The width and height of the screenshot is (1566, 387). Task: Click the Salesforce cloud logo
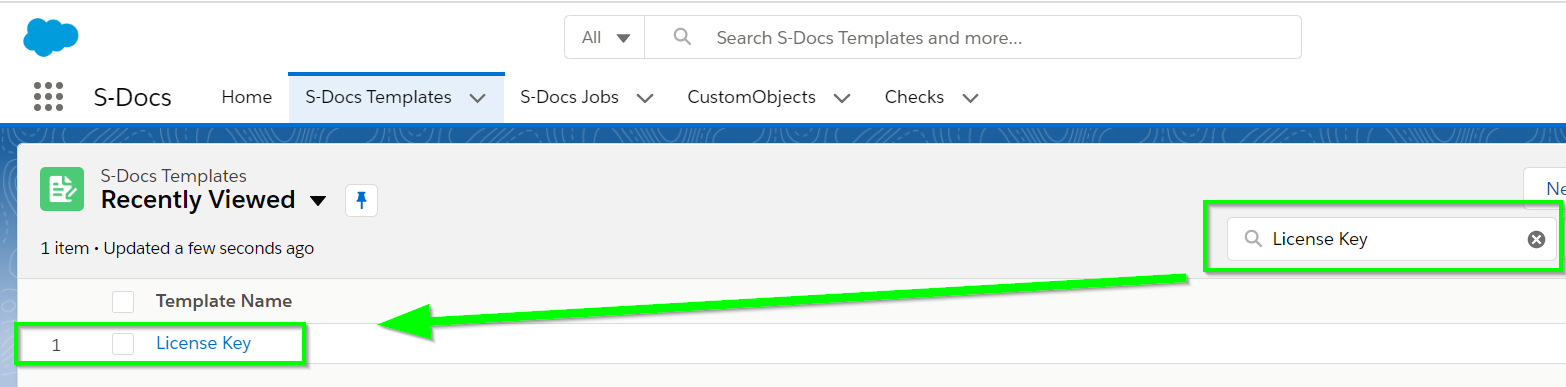(51, 37)
